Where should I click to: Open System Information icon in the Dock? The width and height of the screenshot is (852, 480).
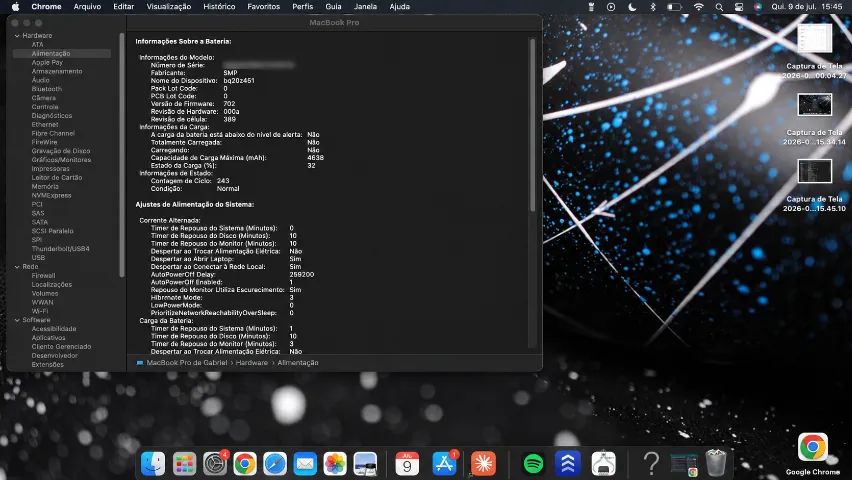tap(603, 464)
